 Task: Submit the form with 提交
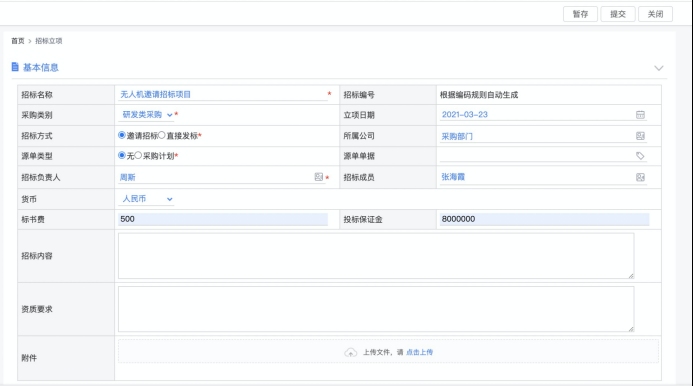point(617,14)
